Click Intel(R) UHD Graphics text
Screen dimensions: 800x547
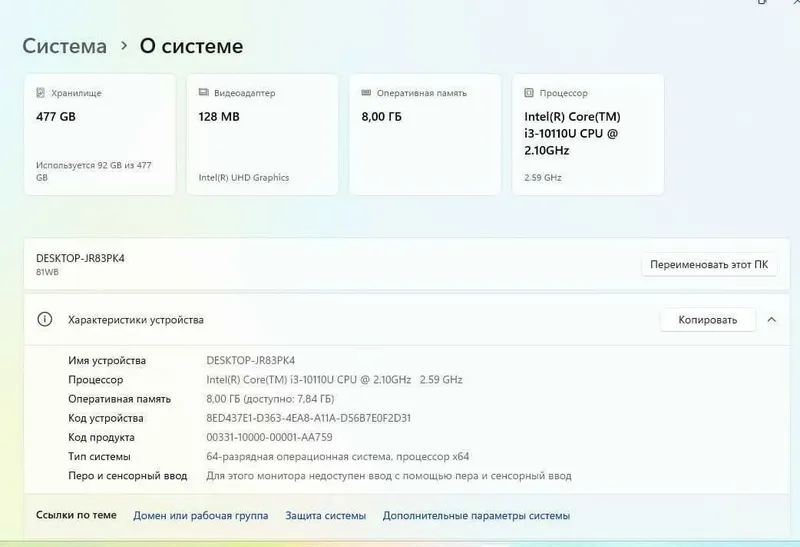click(x=243, y=178)
